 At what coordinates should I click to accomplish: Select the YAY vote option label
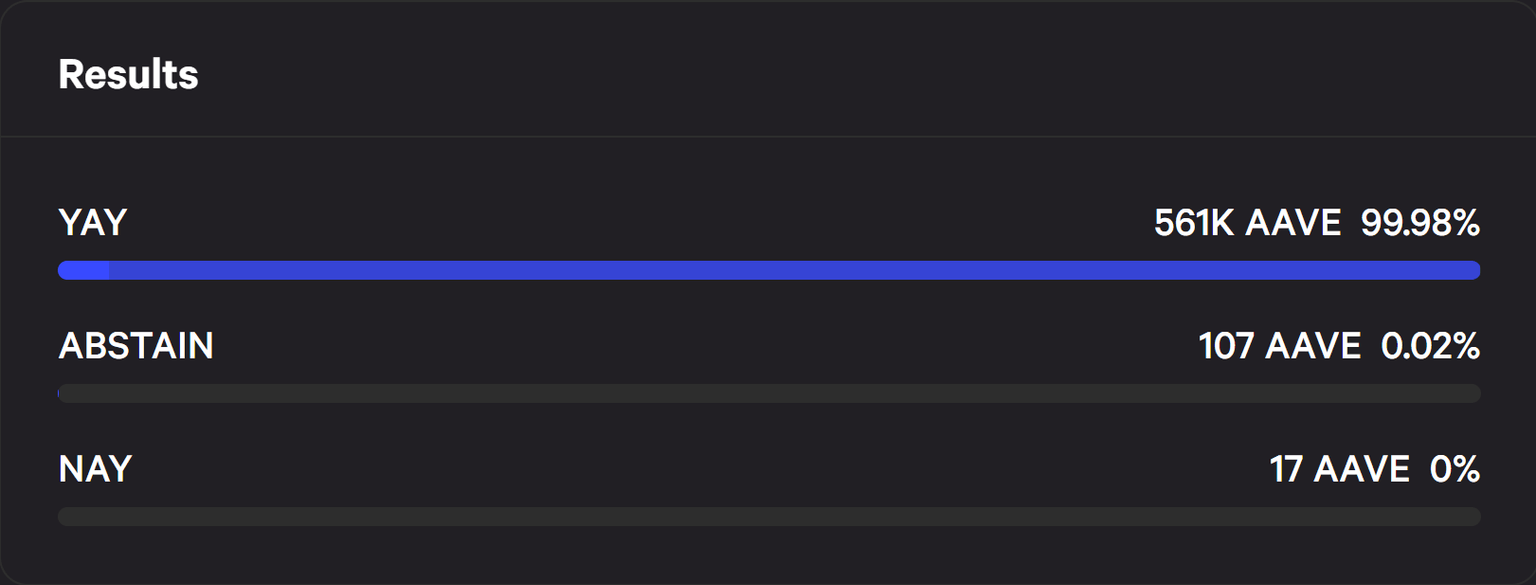(92, 223)
